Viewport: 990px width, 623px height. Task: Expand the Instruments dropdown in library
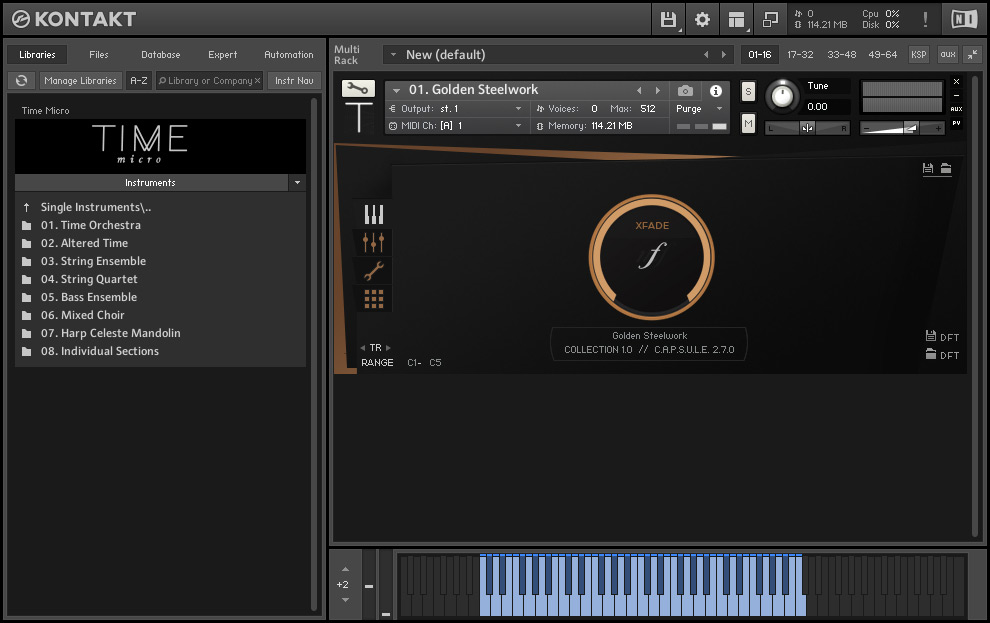click(296, 183)
